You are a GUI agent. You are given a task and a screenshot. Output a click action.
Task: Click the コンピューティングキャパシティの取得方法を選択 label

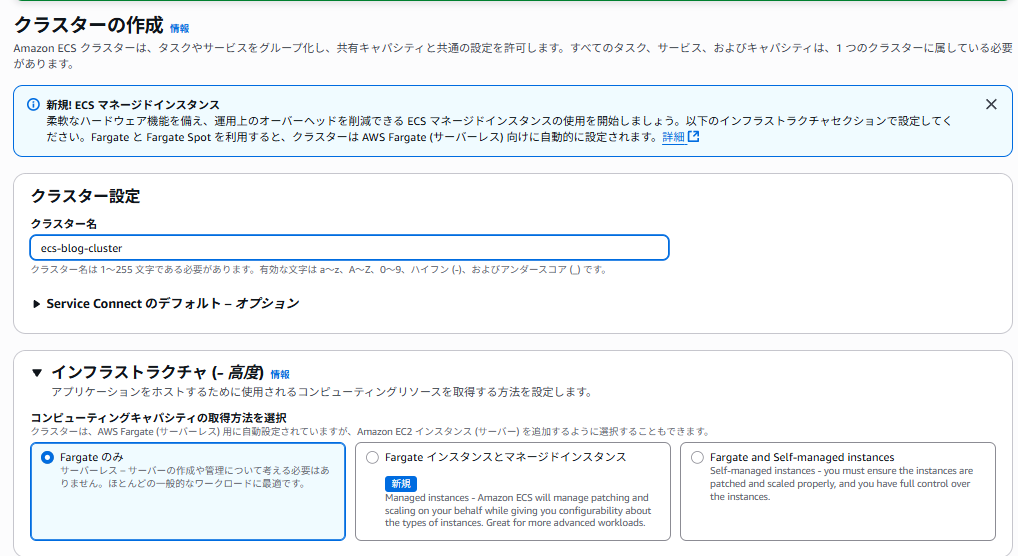(158, 417)
